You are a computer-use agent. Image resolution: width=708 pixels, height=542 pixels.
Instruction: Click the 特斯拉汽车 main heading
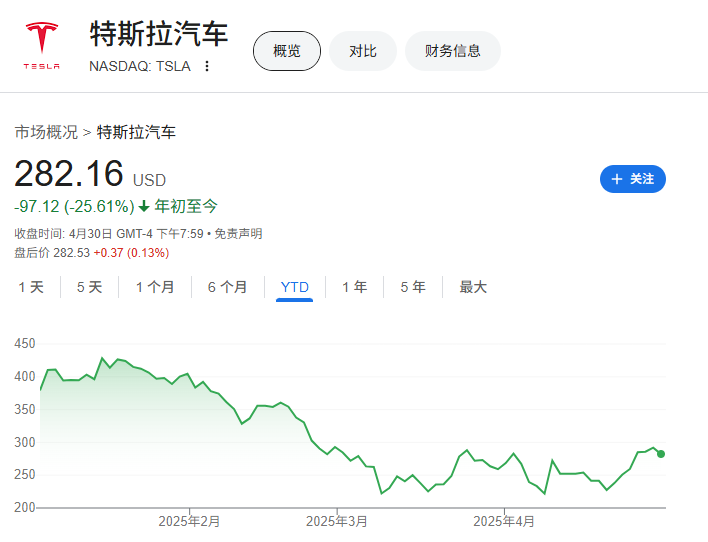click(x=158, y=34)
